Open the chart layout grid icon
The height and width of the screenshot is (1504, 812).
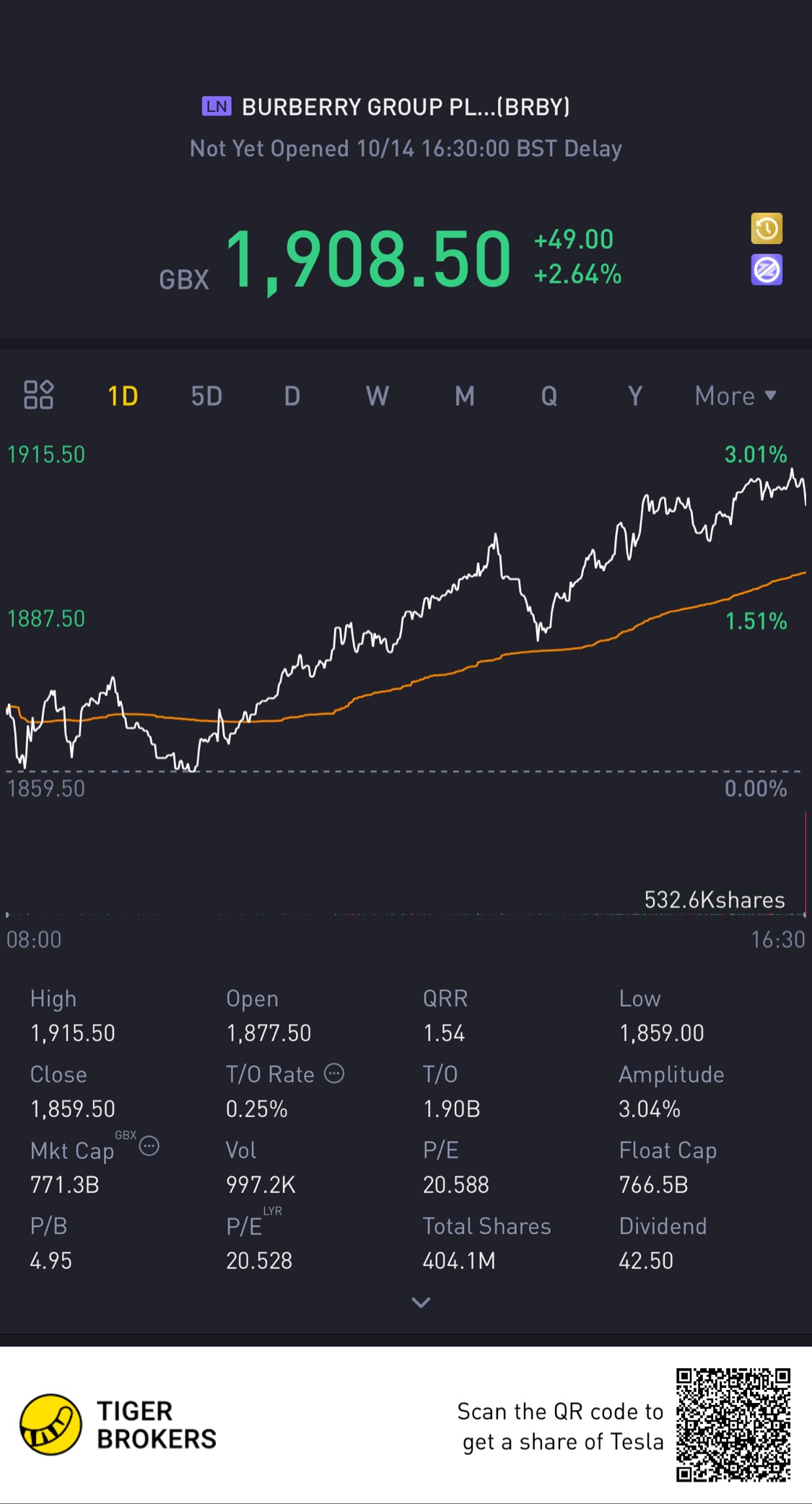tap(39, 395)
